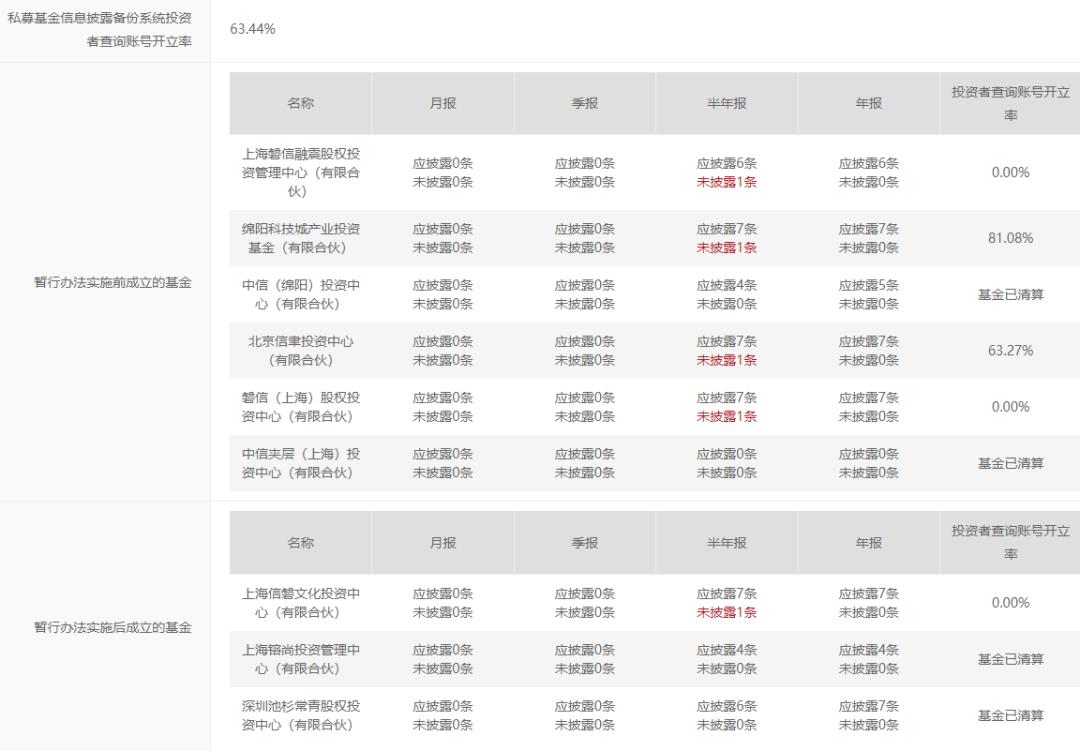This screenshot has height=751, width=1080.
Task: Select the 半年报 column header
Action: click(725, 103)
